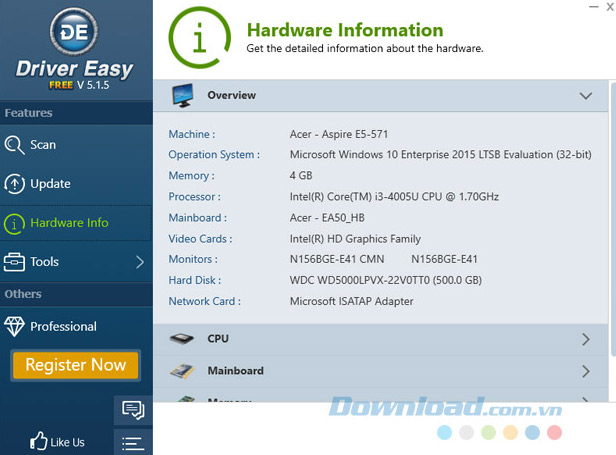This screenshot has height=455, width=616.
Task: Click Intel(R) HD Graphics Family value
Action: pos(355,239)
